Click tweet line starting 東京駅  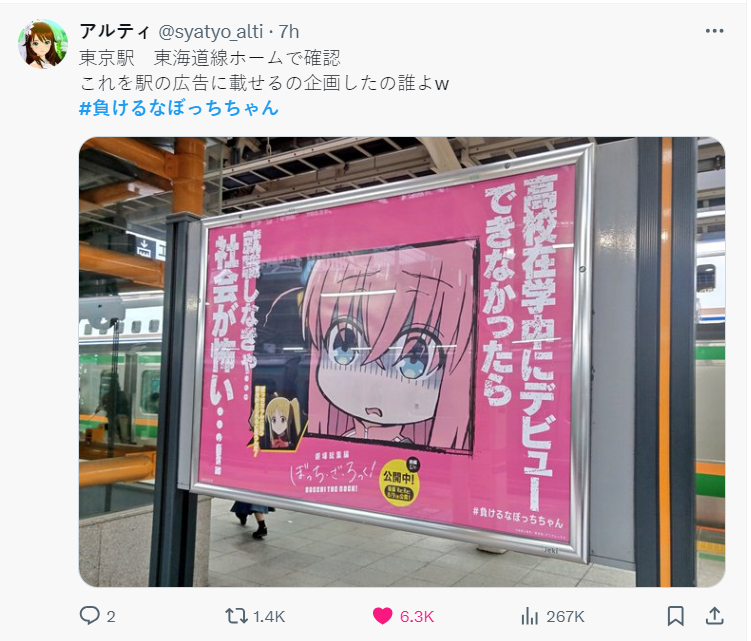pyautogui.click(x=210, y=58)
